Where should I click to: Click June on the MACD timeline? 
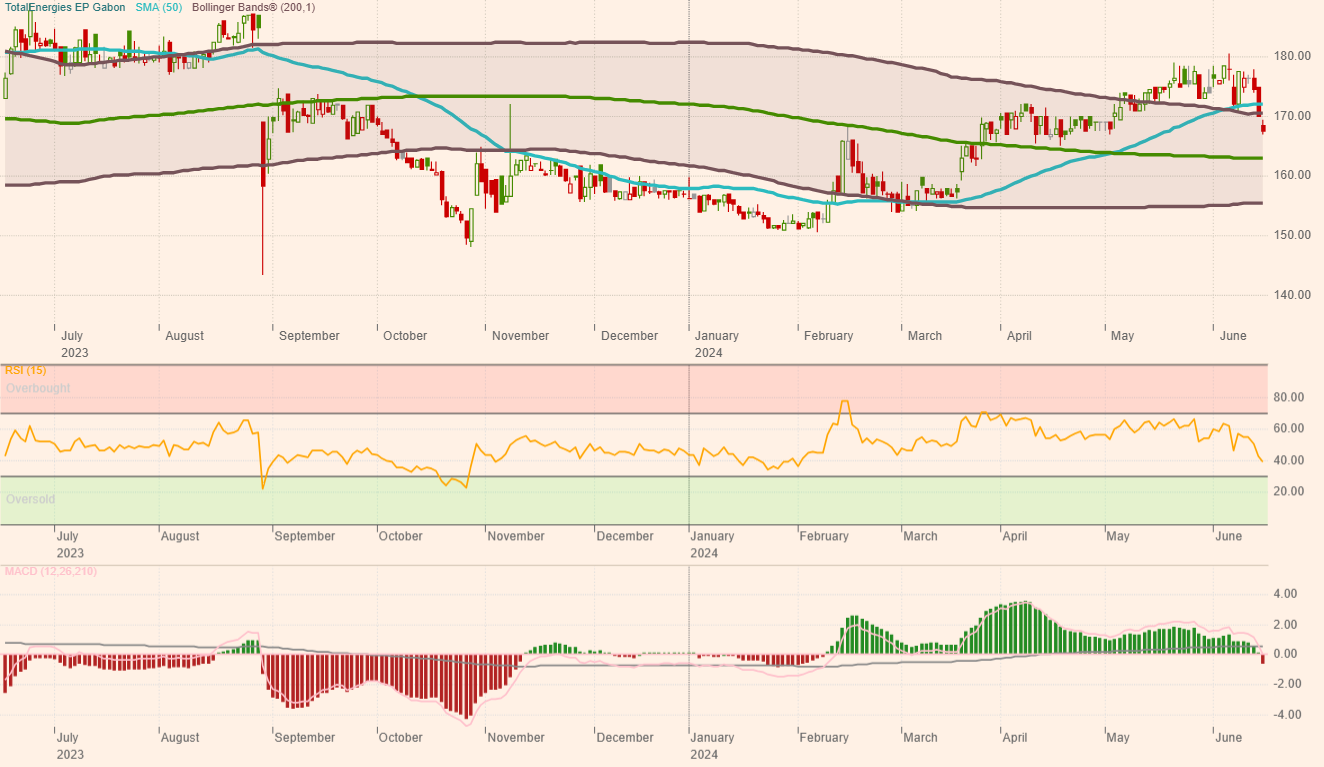pyautogui.click(x=1228, y=738)
